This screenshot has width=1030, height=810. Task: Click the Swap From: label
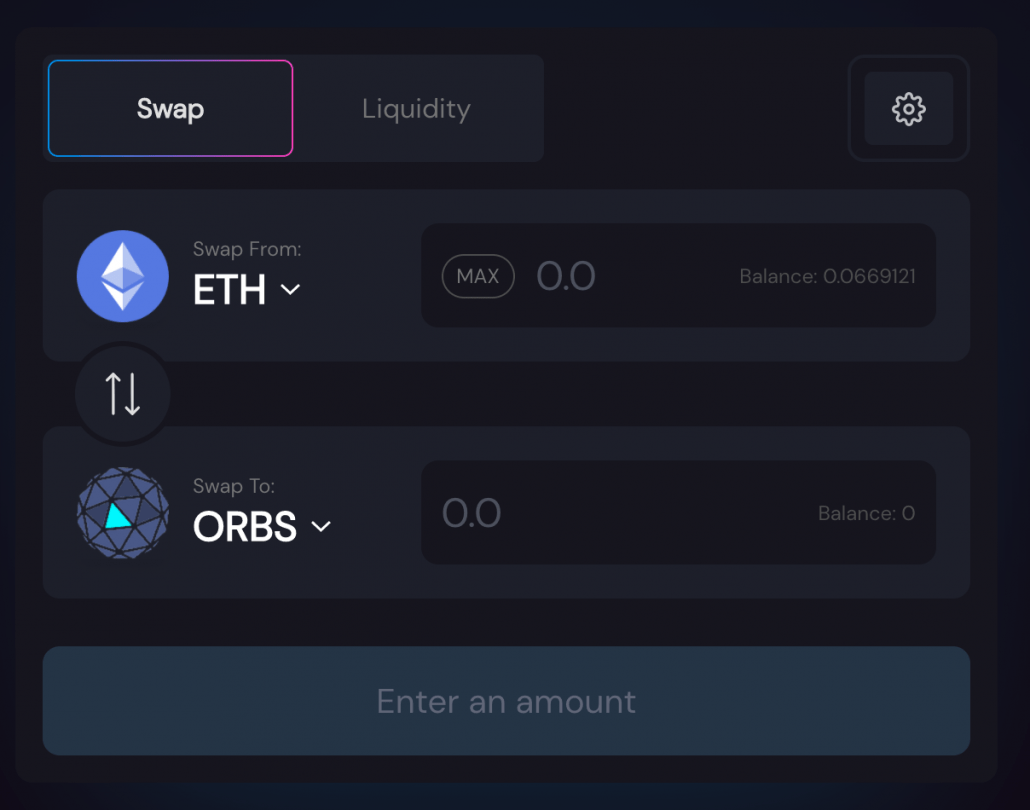(247, 249)
